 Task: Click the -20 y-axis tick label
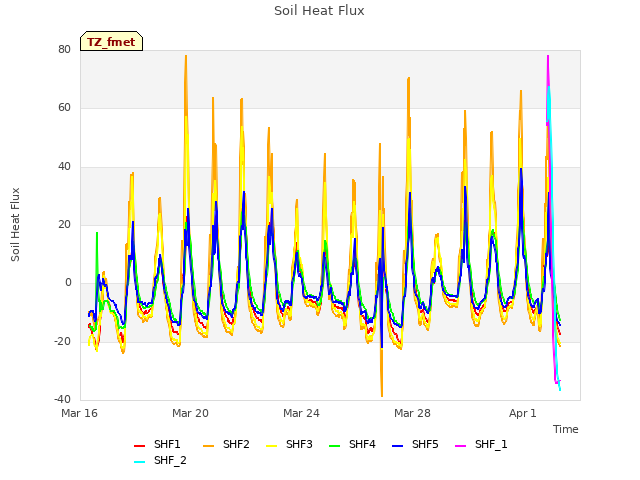tap(62, 341)
